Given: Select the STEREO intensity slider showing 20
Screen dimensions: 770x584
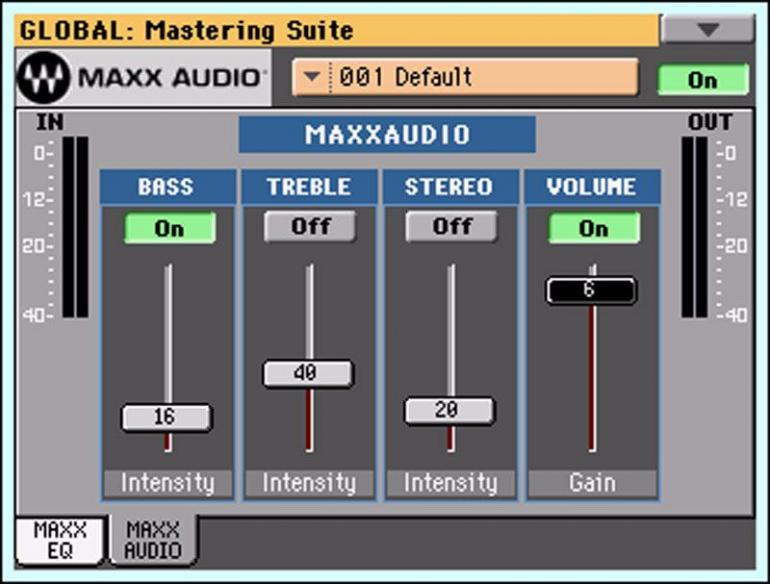Looking at the screenshot, I should pyautogui.click(x=449, y=410).
